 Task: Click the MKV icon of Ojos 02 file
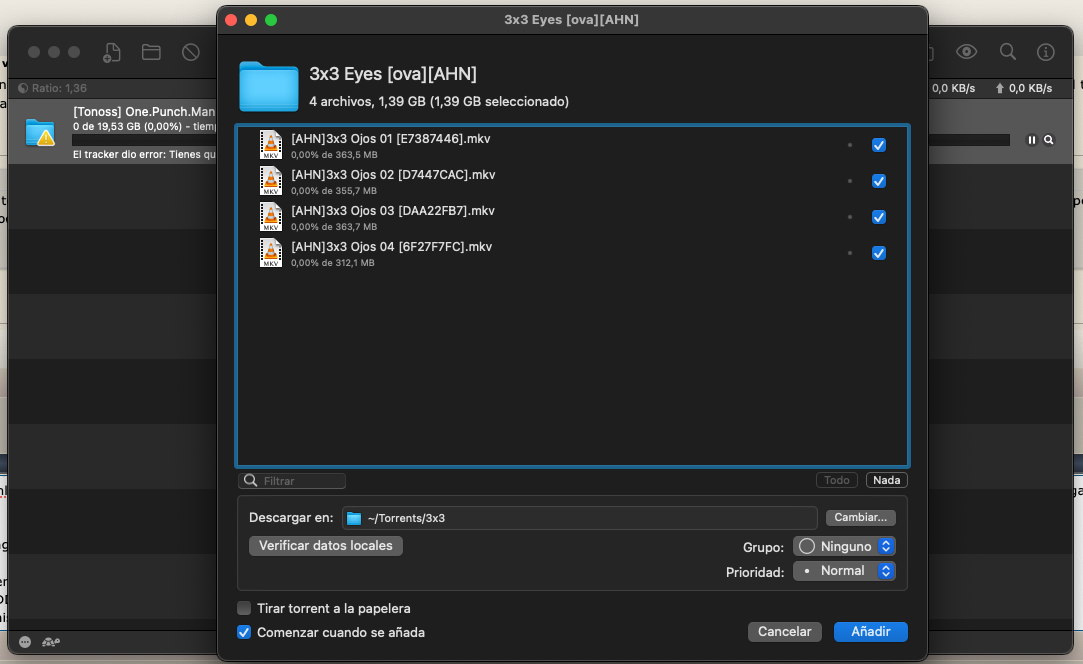coord(271,181)
